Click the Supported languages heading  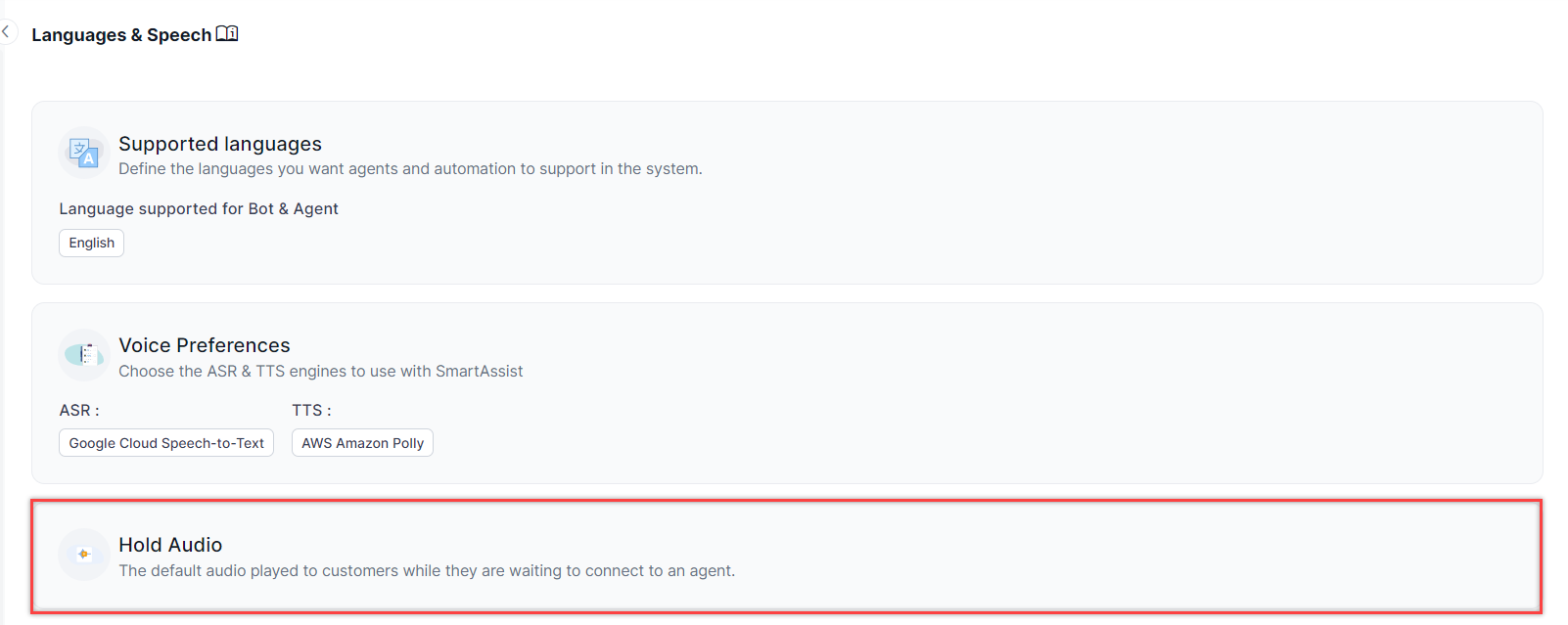(220, 144)
